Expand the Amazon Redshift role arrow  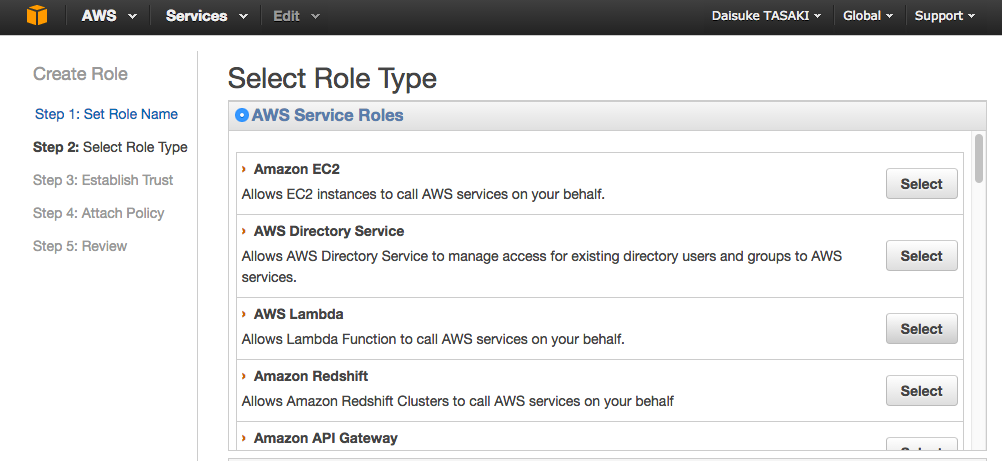[x=244, y=376]
